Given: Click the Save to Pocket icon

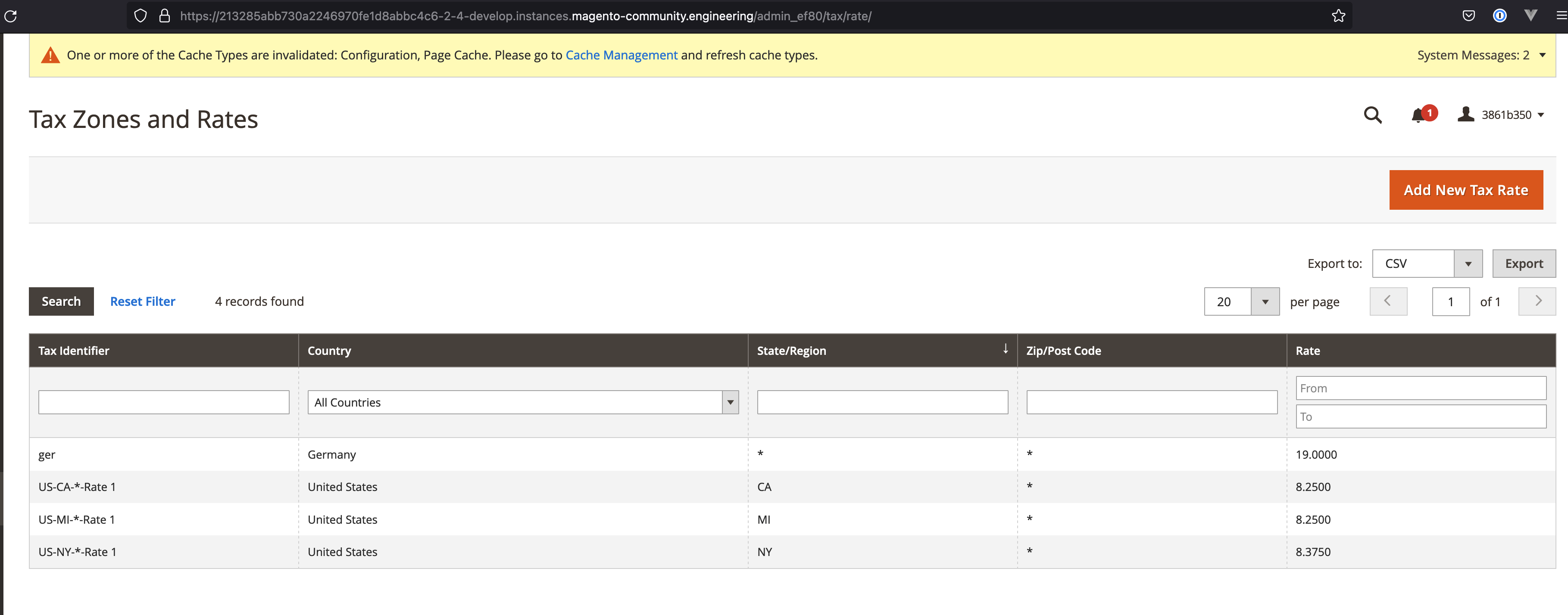Looking at the screenshot, I should click(x=1469, y=16).
